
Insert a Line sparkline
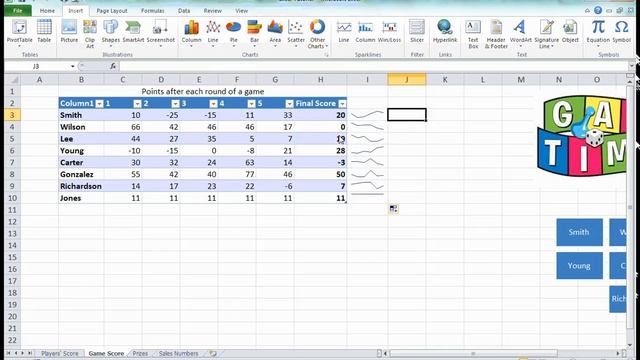pyautogui.click(x=344, y=32)
